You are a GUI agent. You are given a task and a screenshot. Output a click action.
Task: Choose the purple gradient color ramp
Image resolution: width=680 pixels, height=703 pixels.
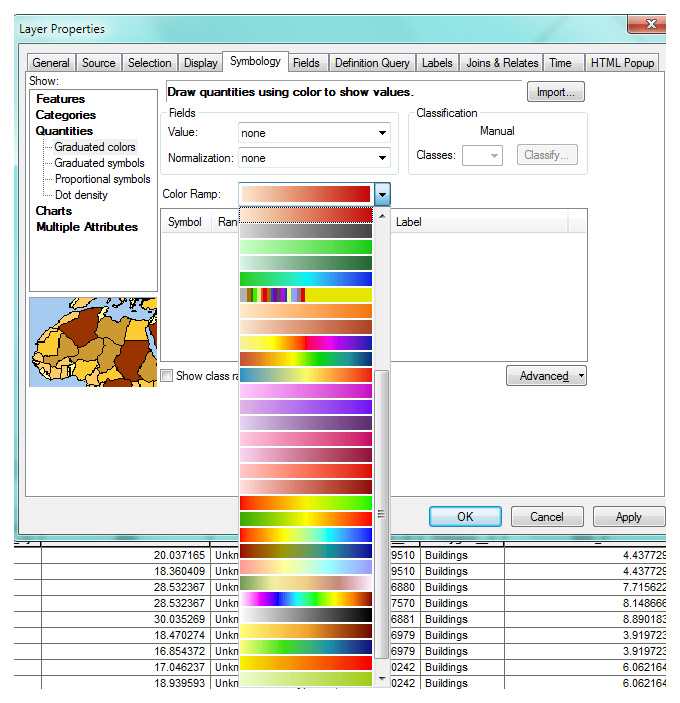(305, 407)
